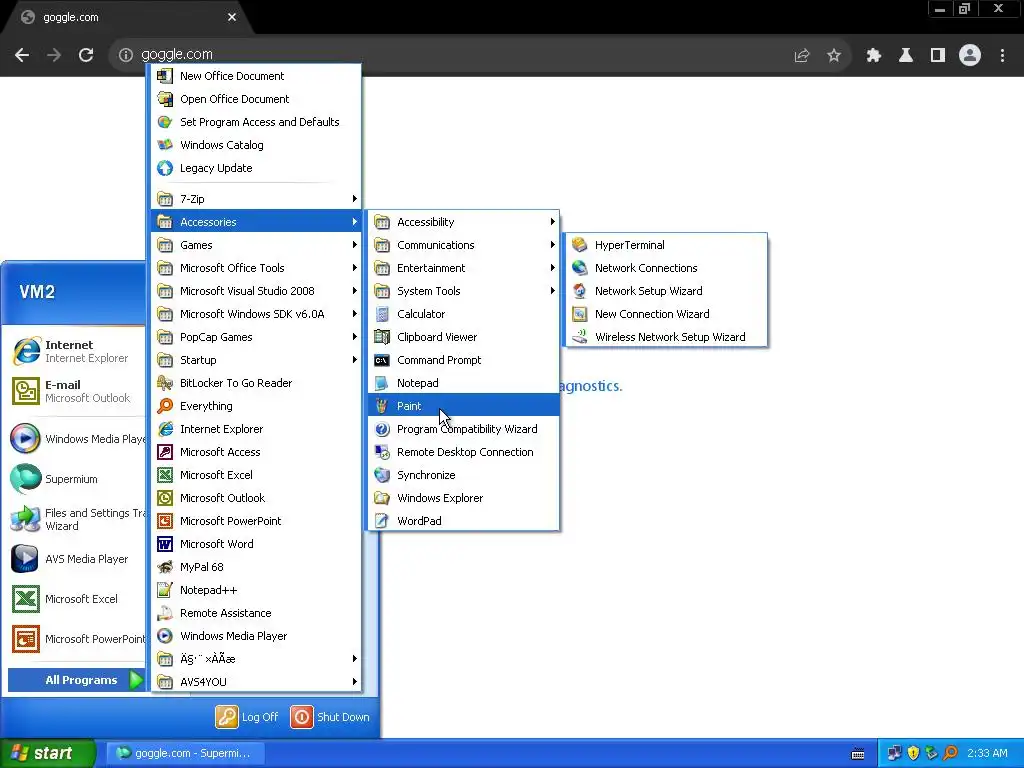Click Remote Desktop Connection icon
The width and height of the screenshot is (1024, 768).
tap(382, 452)
